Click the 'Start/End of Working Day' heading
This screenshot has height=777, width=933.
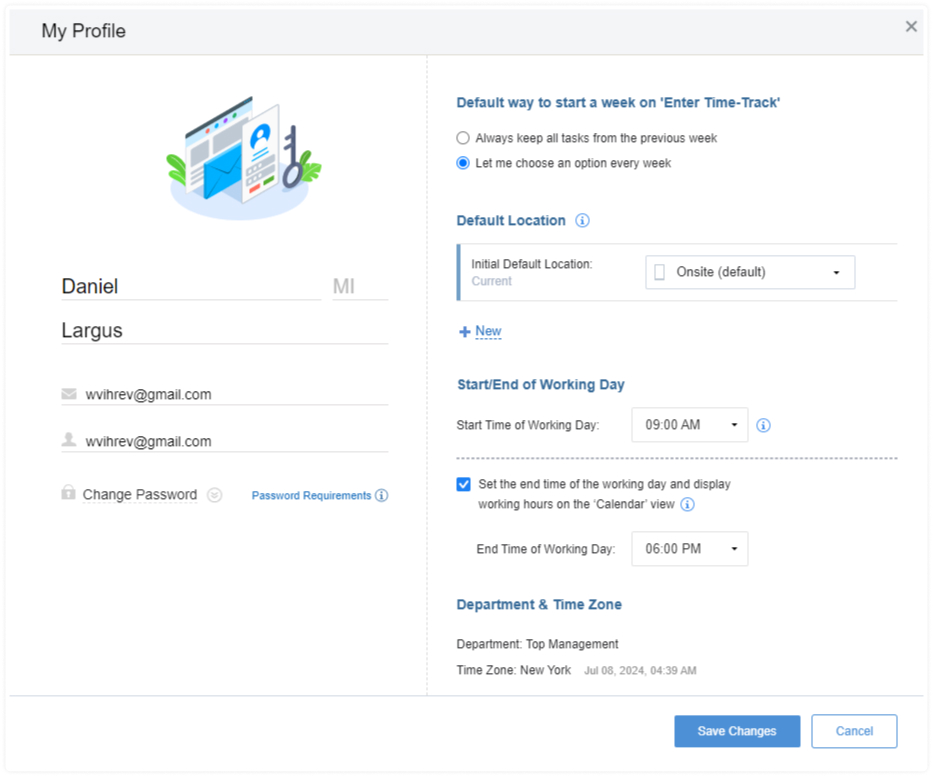pos(541,385)
